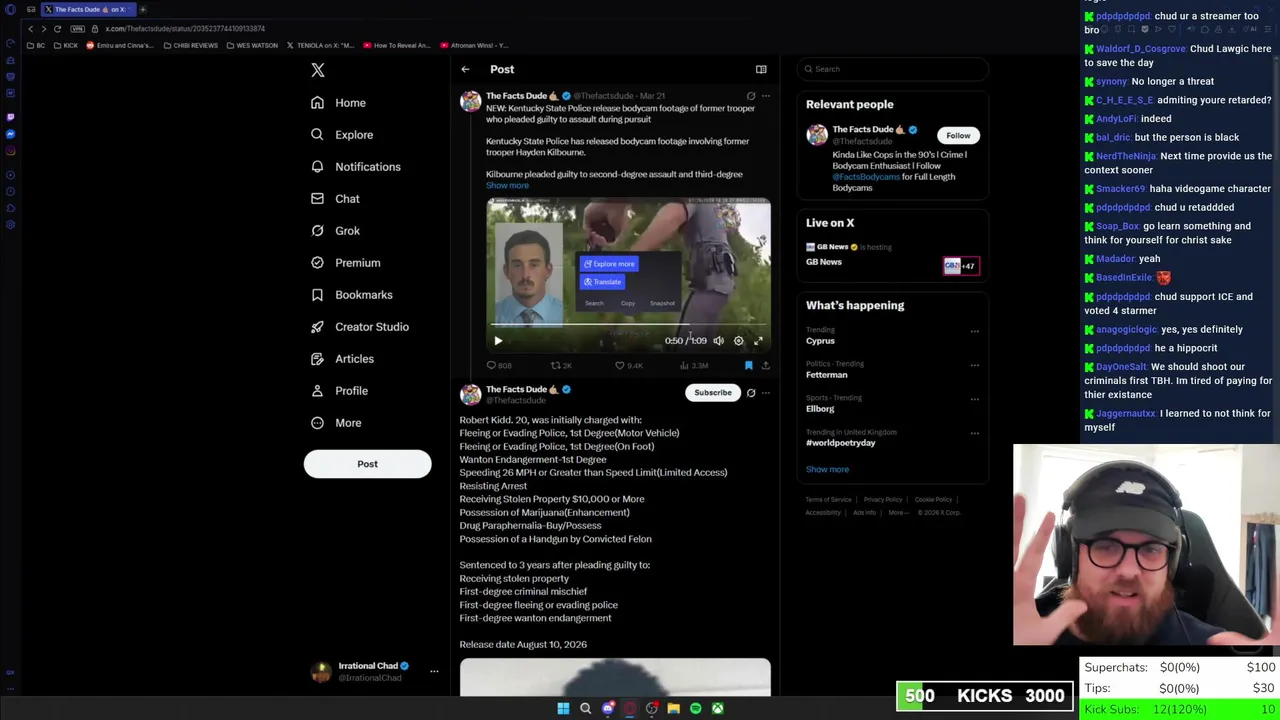The width and height of the screenshot is (1280, 720).
Task: Click Grok icon beside Subscribe button
Action: click(x=751, y=393)
